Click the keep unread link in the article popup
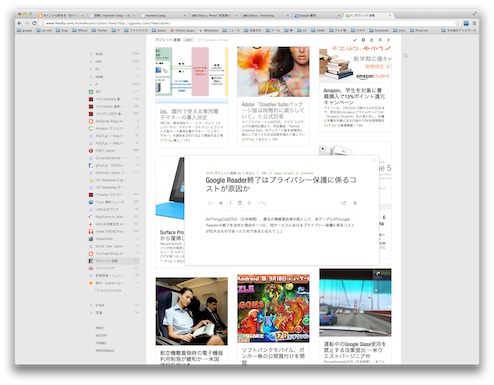494x385 pixels. pos(284,173)
